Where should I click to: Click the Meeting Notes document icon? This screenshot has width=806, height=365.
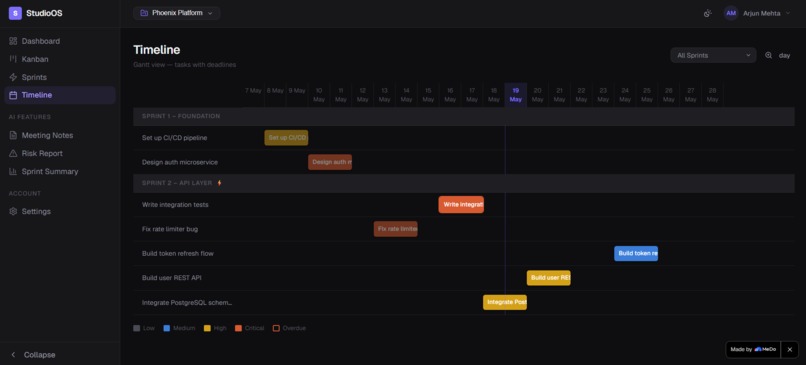tap(13, 135)
